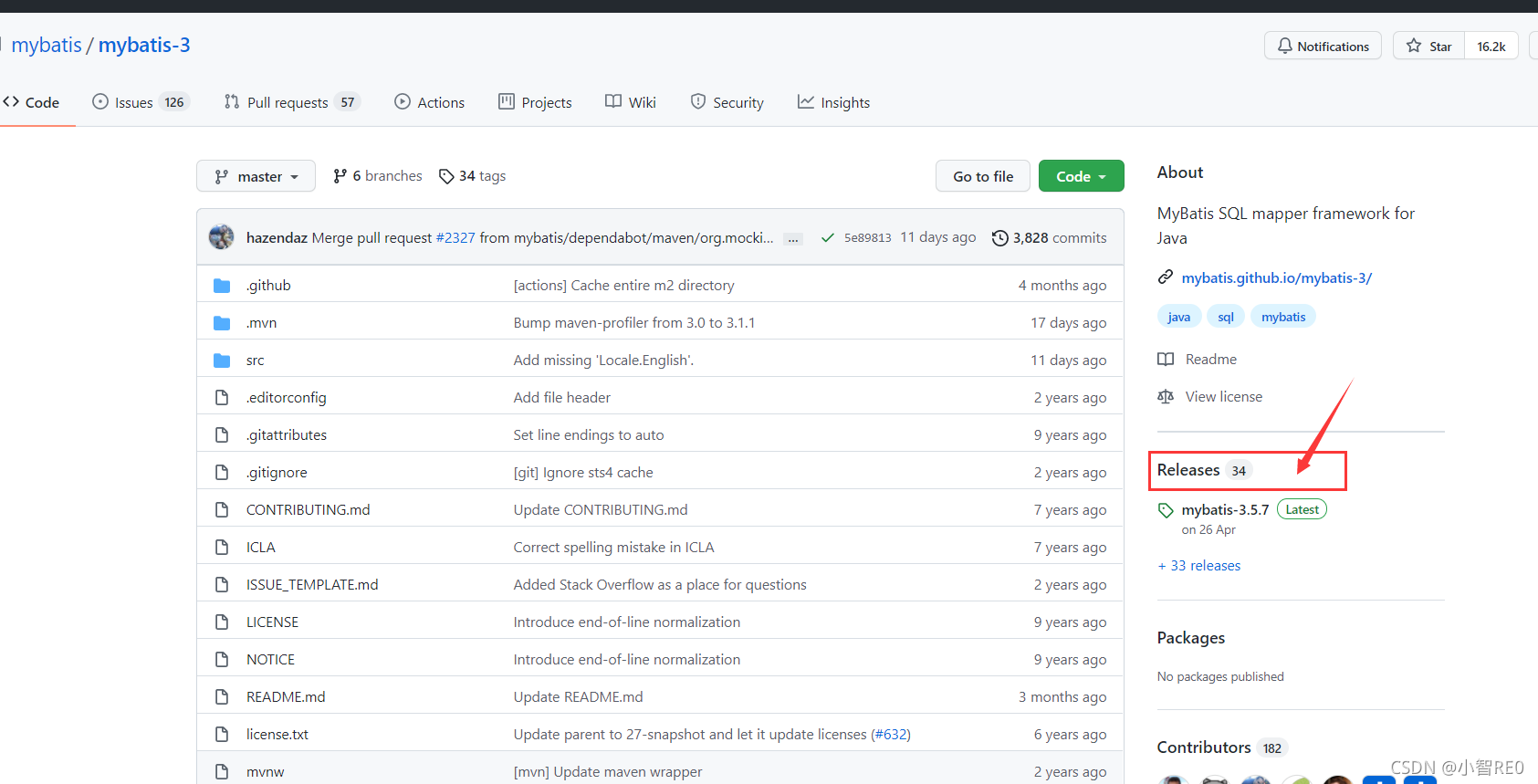Screen dimensions: 1538x784
Task: Open the View license link
Action: [1224, 397]
